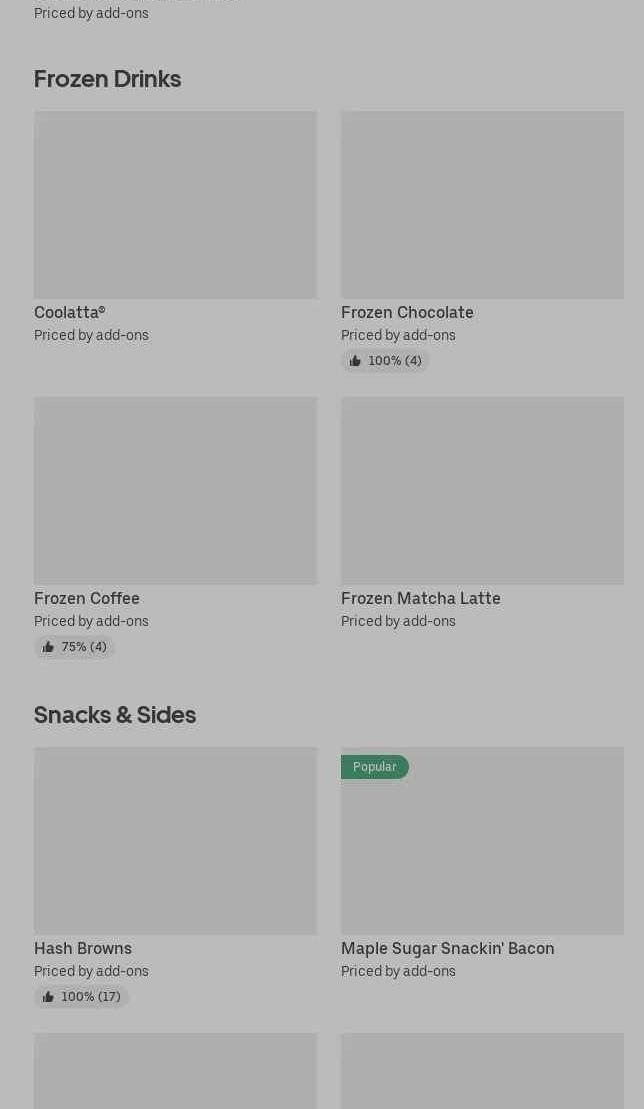Open the Frozen Chocolate item image
Screen dimensions: 644x1109
[x=482, y=205]
